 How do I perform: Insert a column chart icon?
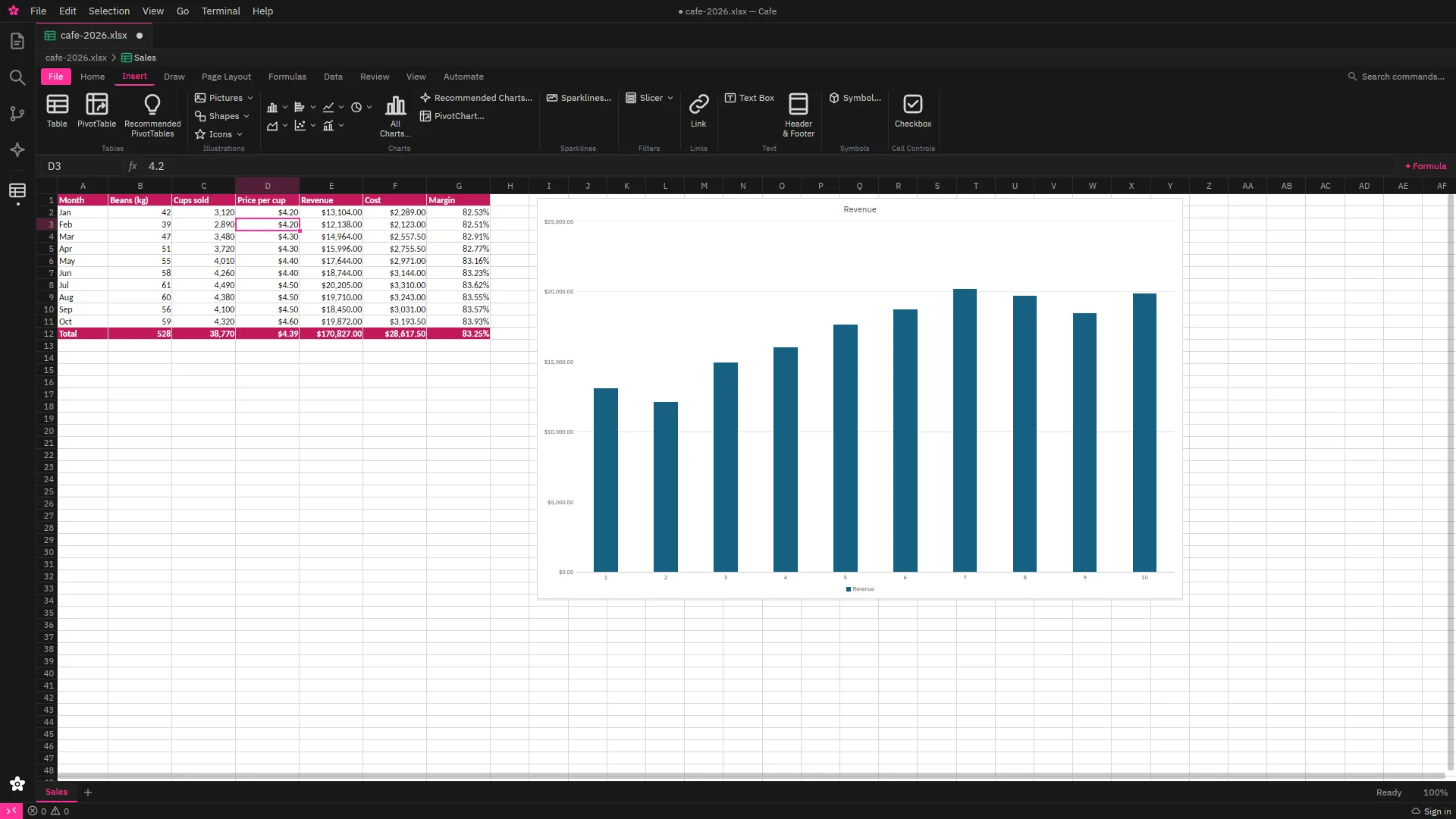point(272,107)
